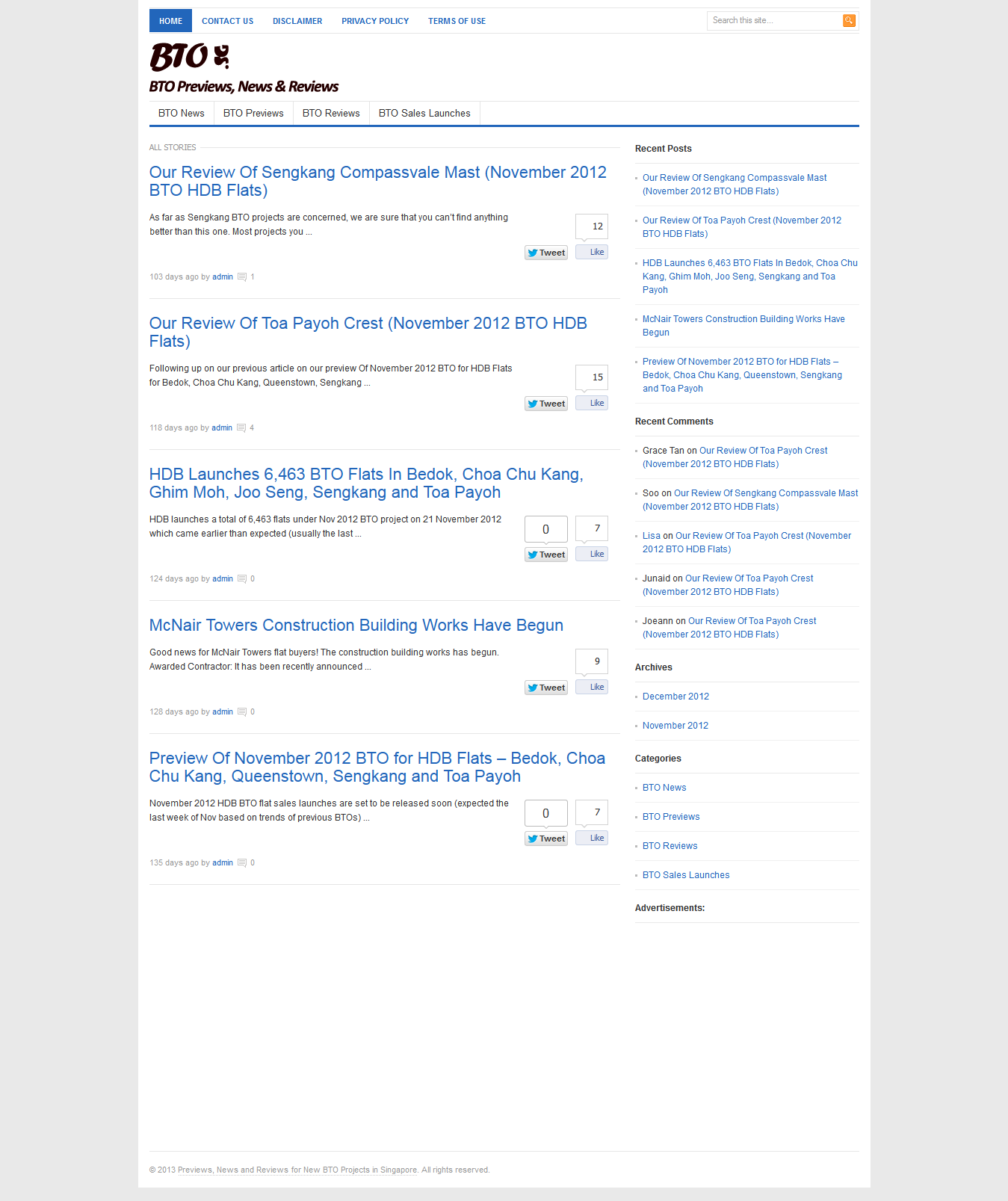Click commenter name Lisa

[652, 536]
